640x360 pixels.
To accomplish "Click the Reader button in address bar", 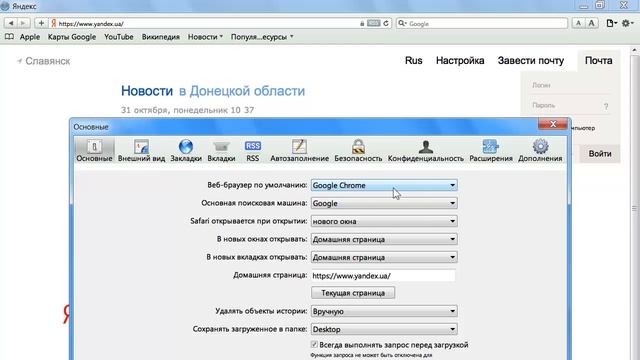I will (x=373, y=24).
